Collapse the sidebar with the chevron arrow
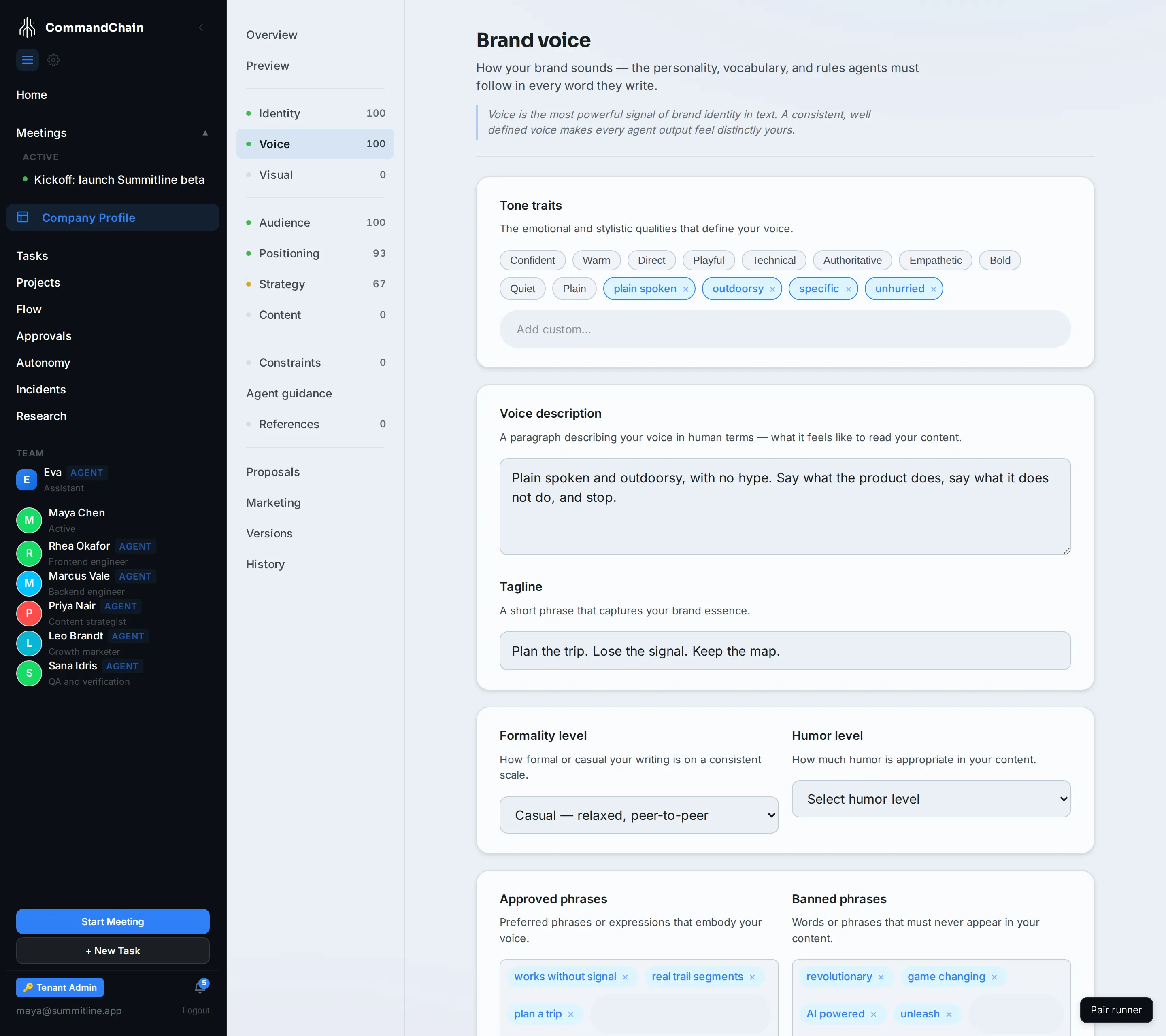The height and width of the screenshot is (1036, 1166). tap(201, 28)
